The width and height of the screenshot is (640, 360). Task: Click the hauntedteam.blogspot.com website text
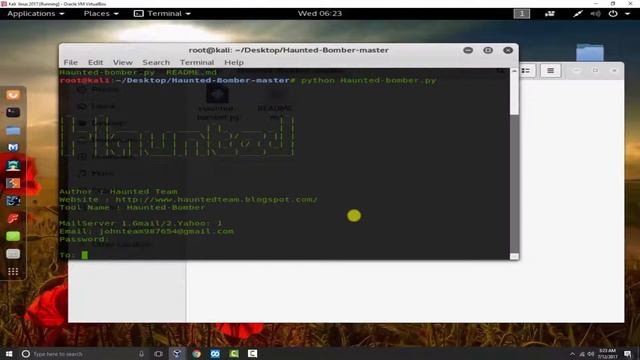[216, 200]
